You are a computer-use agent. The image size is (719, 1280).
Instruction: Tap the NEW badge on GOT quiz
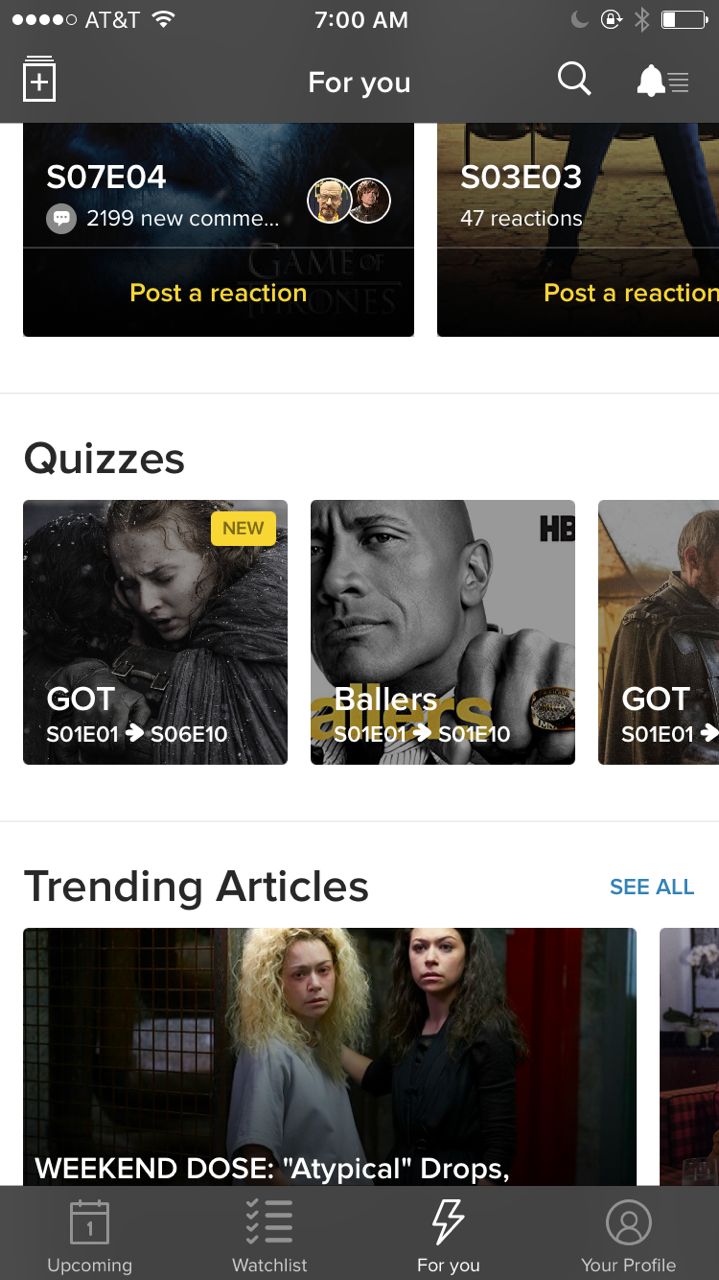(243, 528)
